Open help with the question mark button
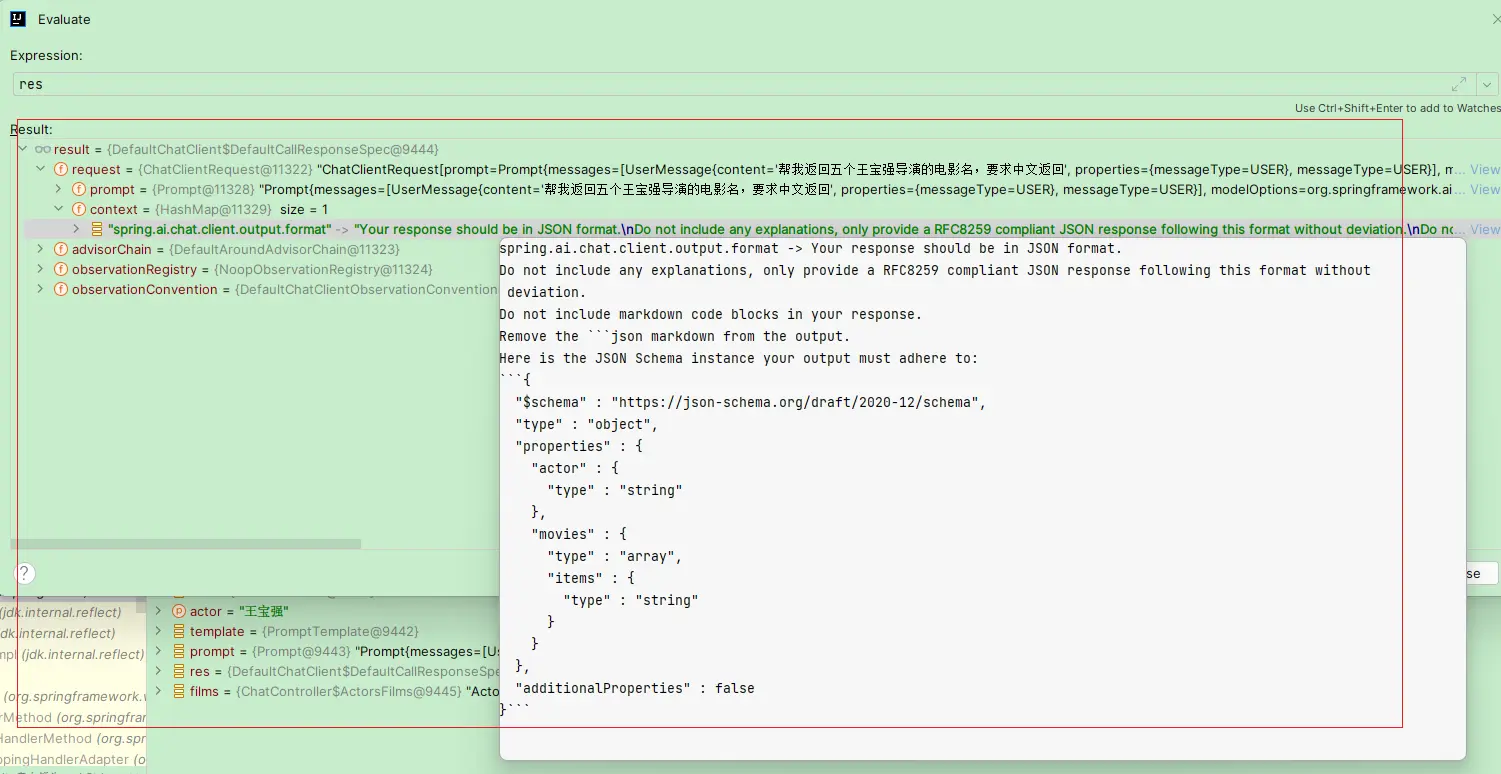 (25, 573)
